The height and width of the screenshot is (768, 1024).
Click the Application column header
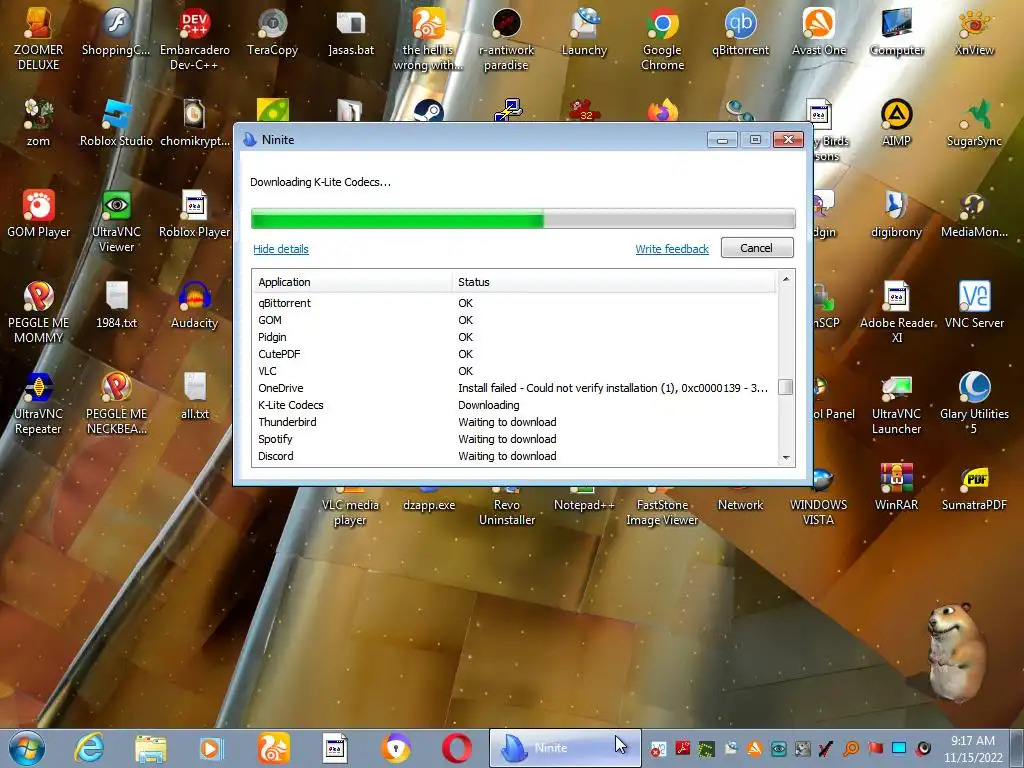352,282
